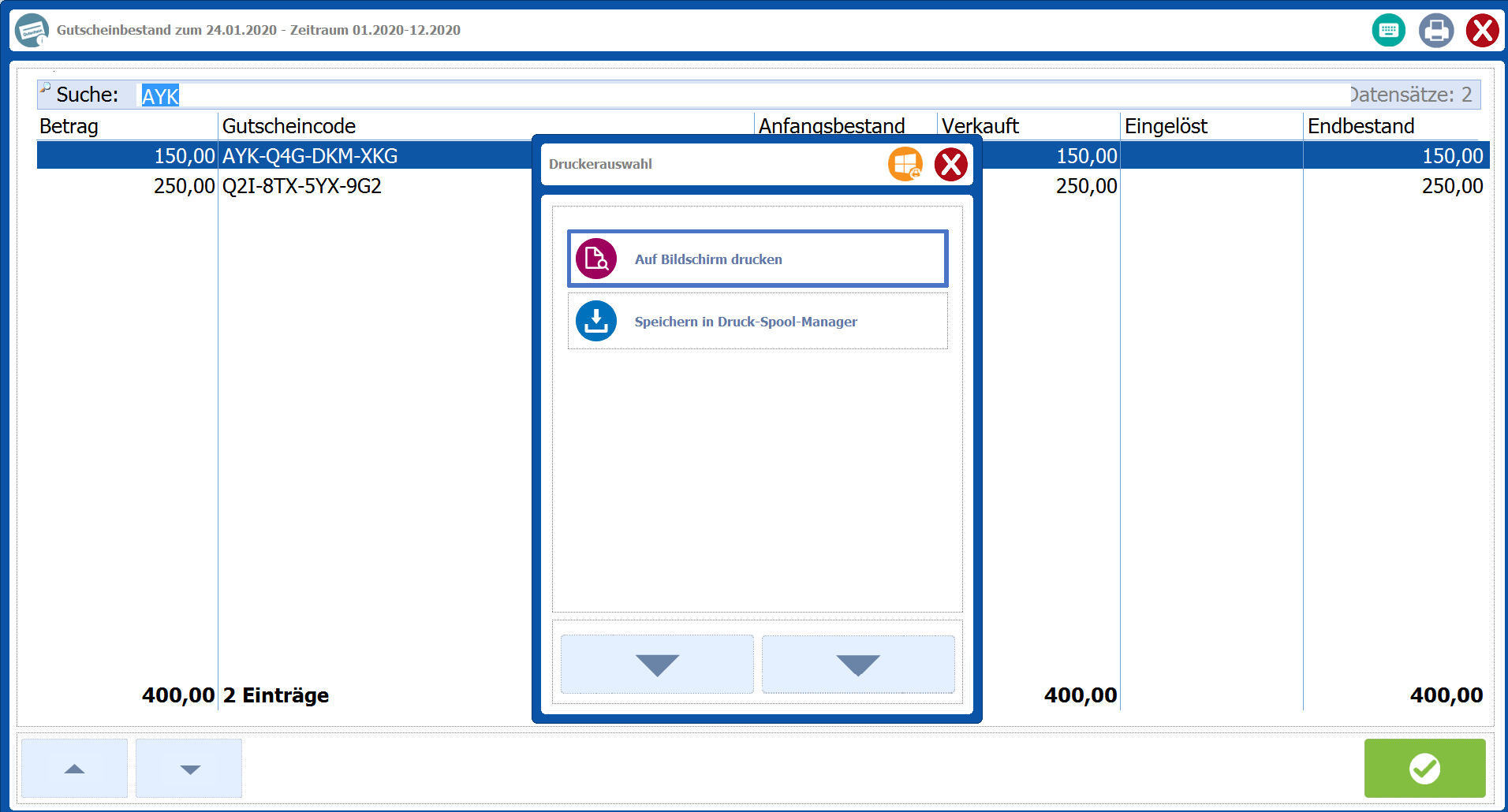Move list selection up with arrow button
Screen dimensions: 1508x812
[x=74, y=768]
